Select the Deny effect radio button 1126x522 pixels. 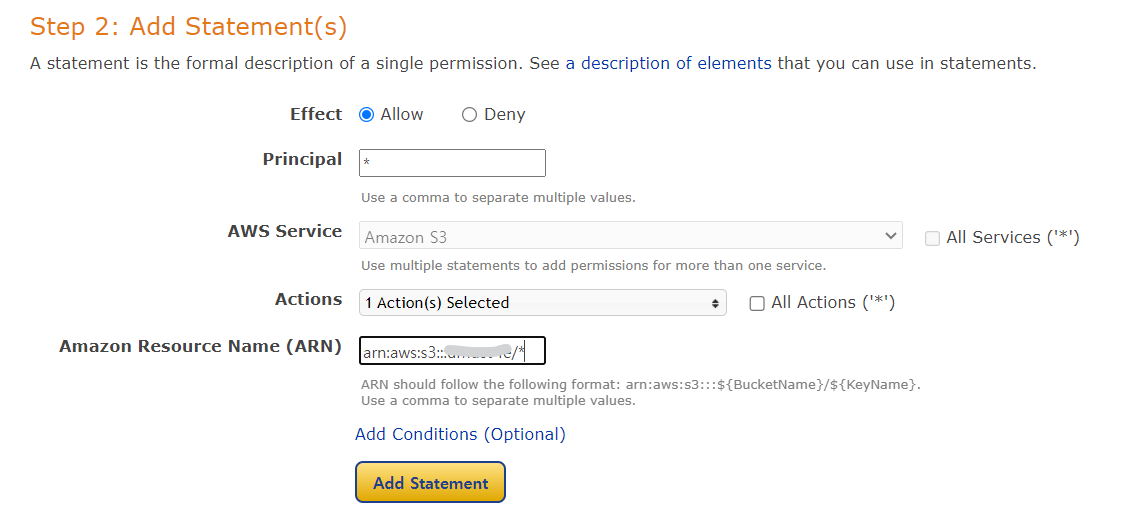(469, 115)
